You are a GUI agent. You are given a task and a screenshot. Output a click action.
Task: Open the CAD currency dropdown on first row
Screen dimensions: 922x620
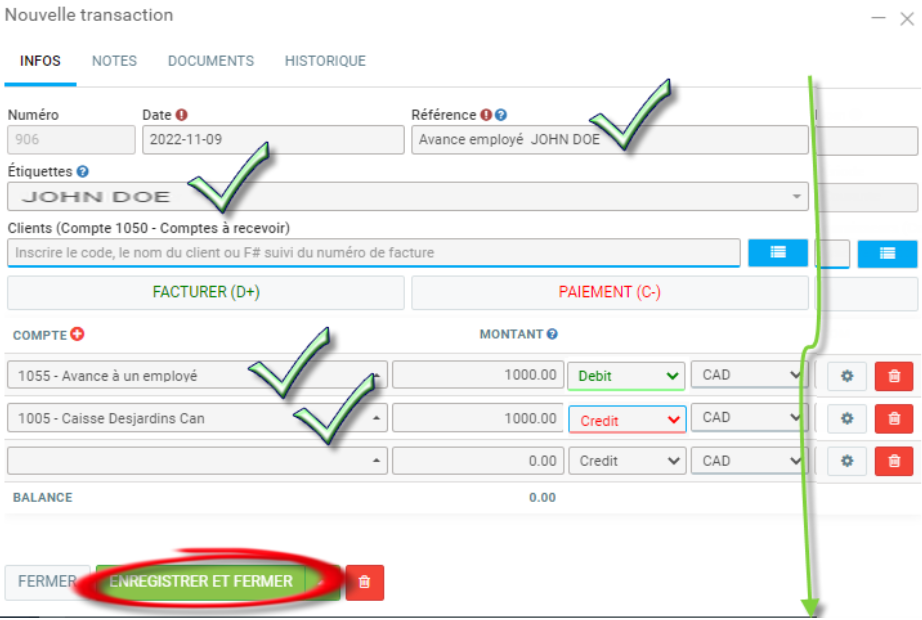click(x=748, y=376)
